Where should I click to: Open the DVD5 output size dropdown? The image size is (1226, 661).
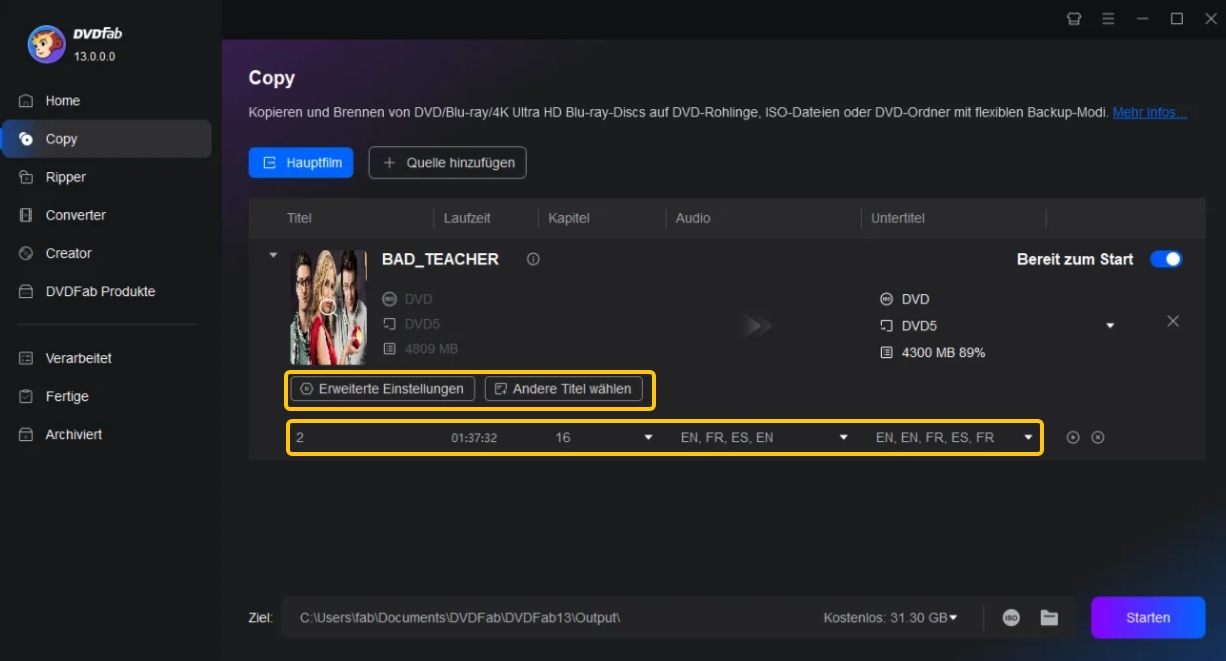pyautogui.click(x=1110, y=326)
